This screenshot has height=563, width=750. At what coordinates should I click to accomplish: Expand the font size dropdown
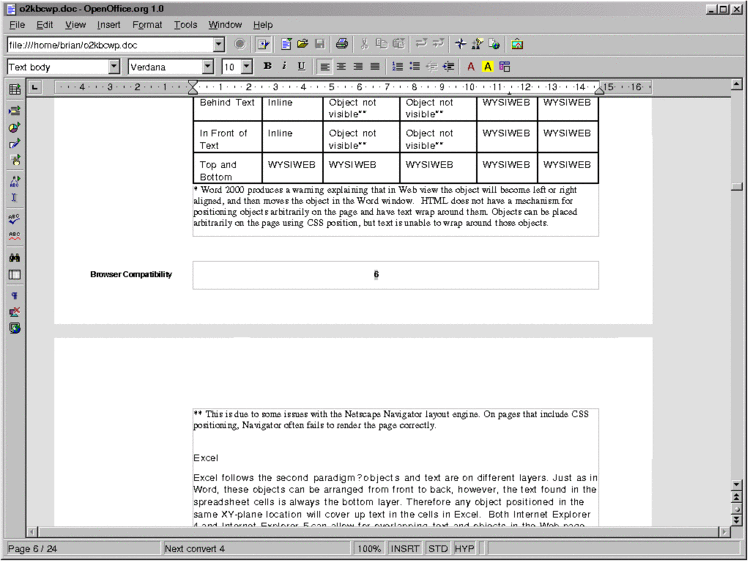coord(246,67)
